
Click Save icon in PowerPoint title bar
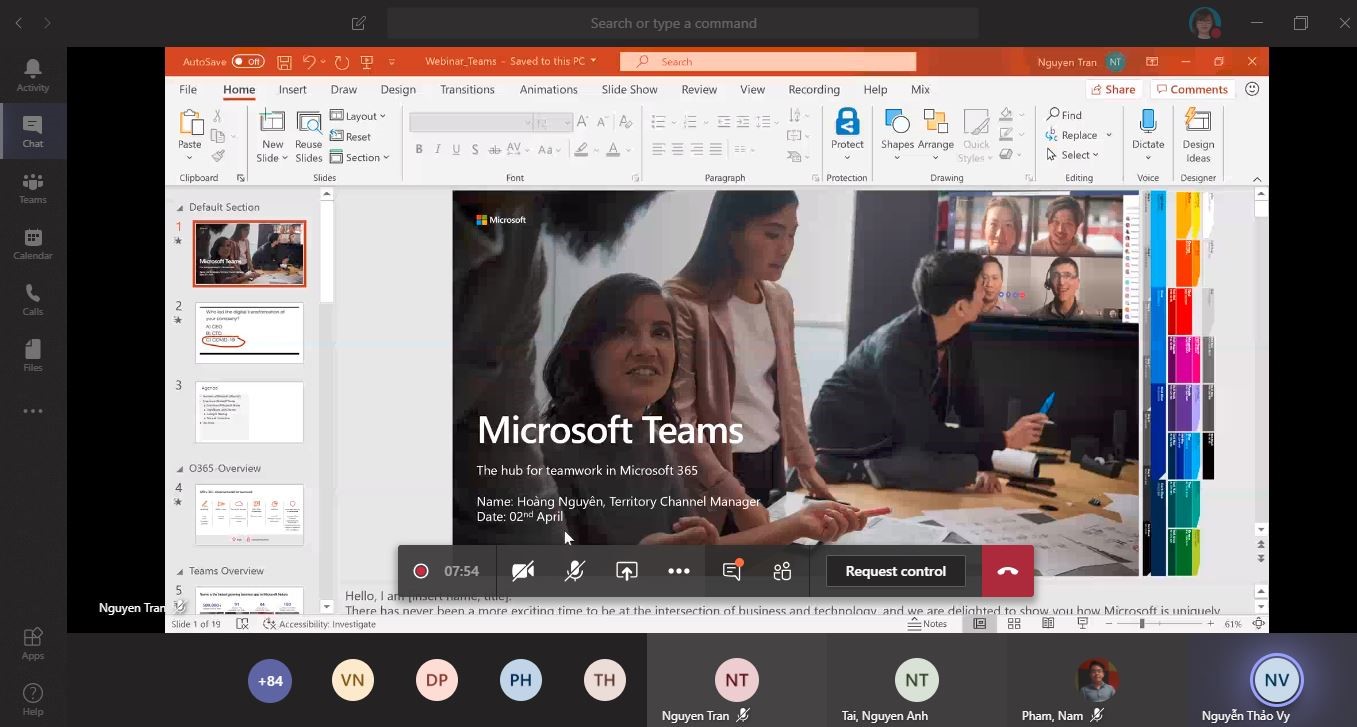click(x=285, y=61)
